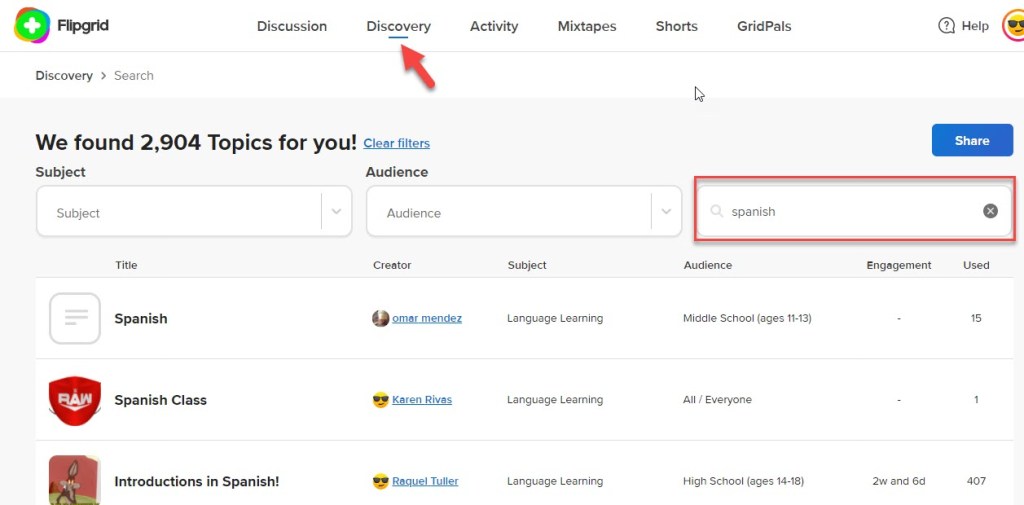This screenshot has height=505, width=1024.
Task: Click the Used column header
Action: coord(976,265)
